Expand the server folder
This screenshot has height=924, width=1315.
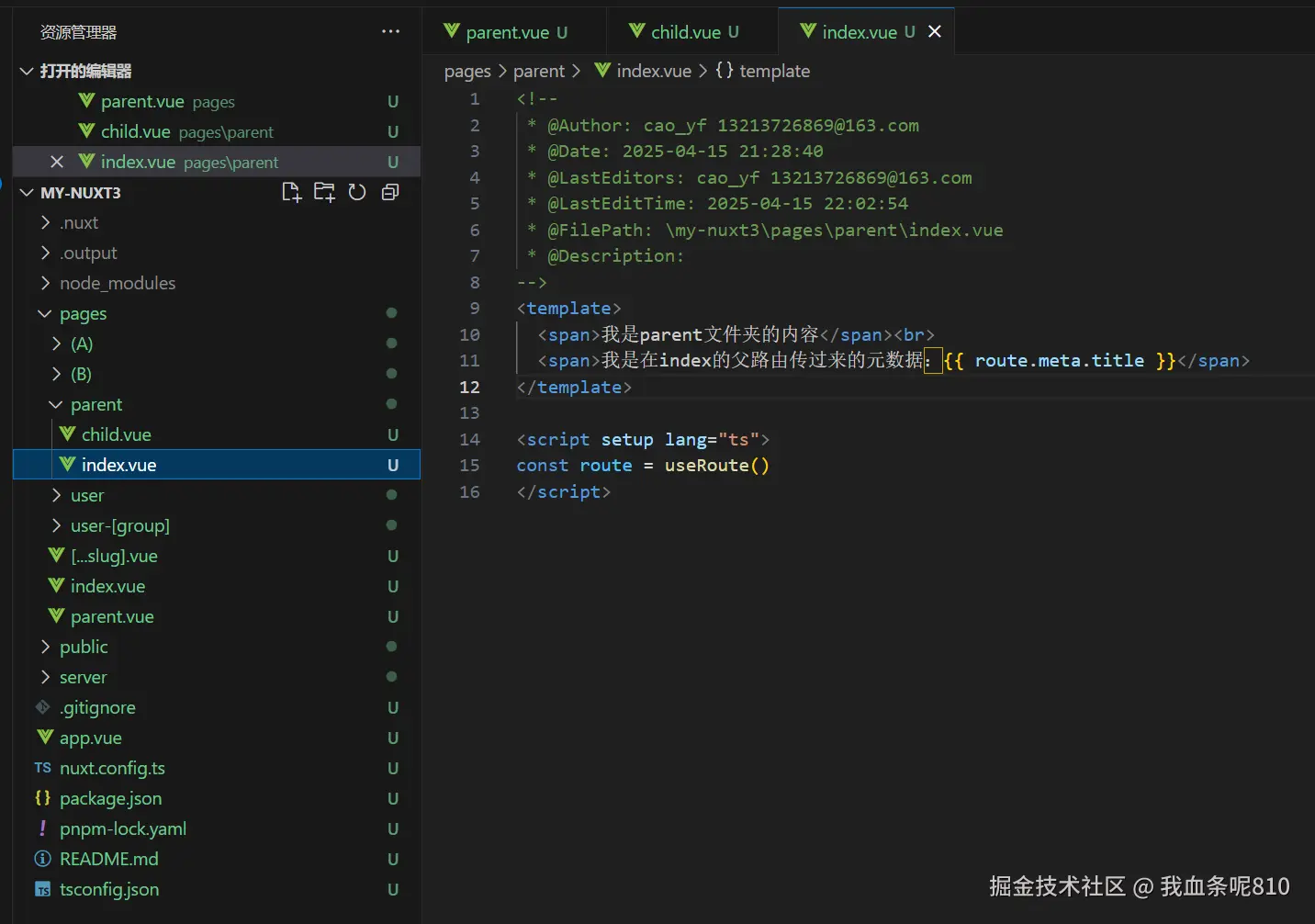pos(217,677)
